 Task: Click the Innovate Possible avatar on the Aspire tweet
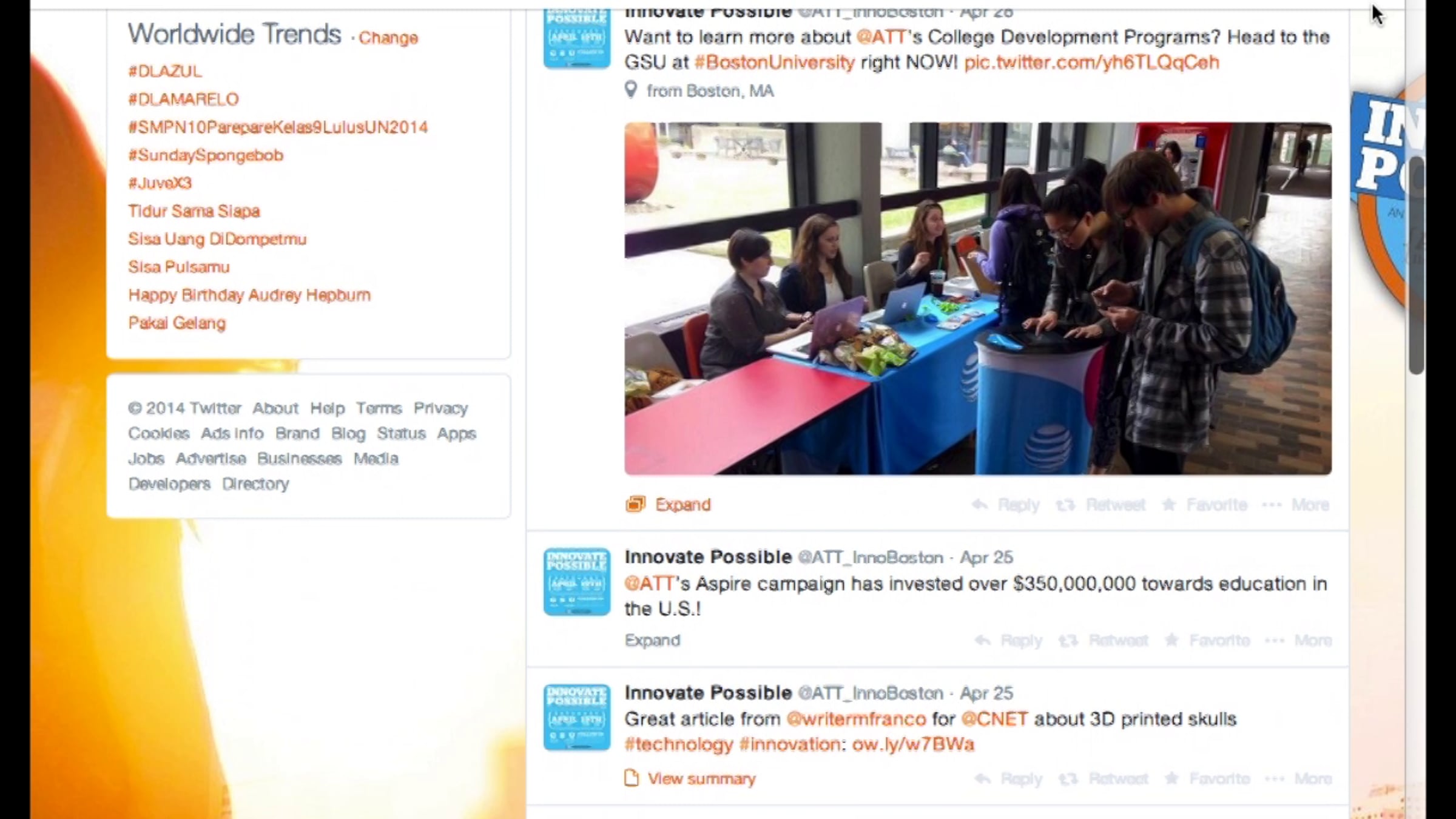[576, 582]
